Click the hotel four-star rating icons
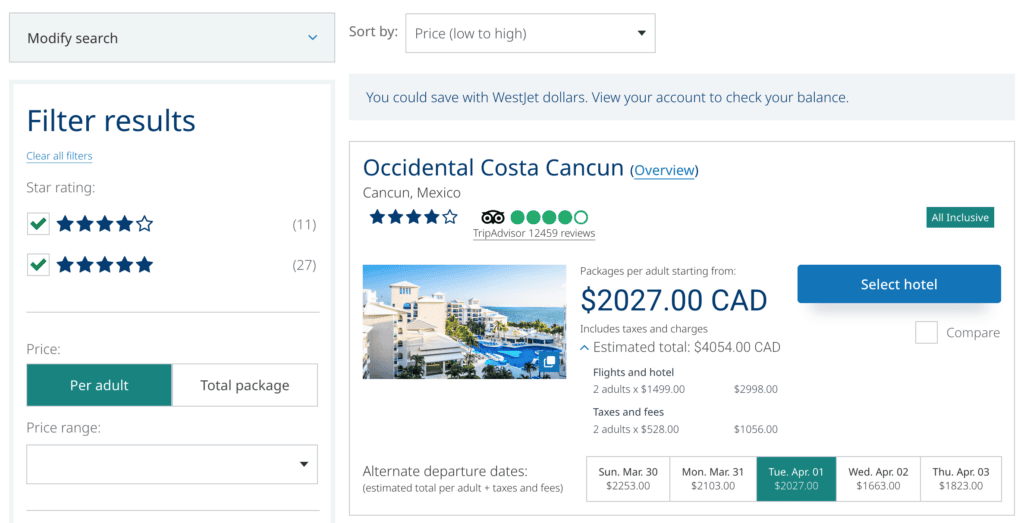Image resolution: width=1024 pixels, height=523 pixels. tap(413, 217)
